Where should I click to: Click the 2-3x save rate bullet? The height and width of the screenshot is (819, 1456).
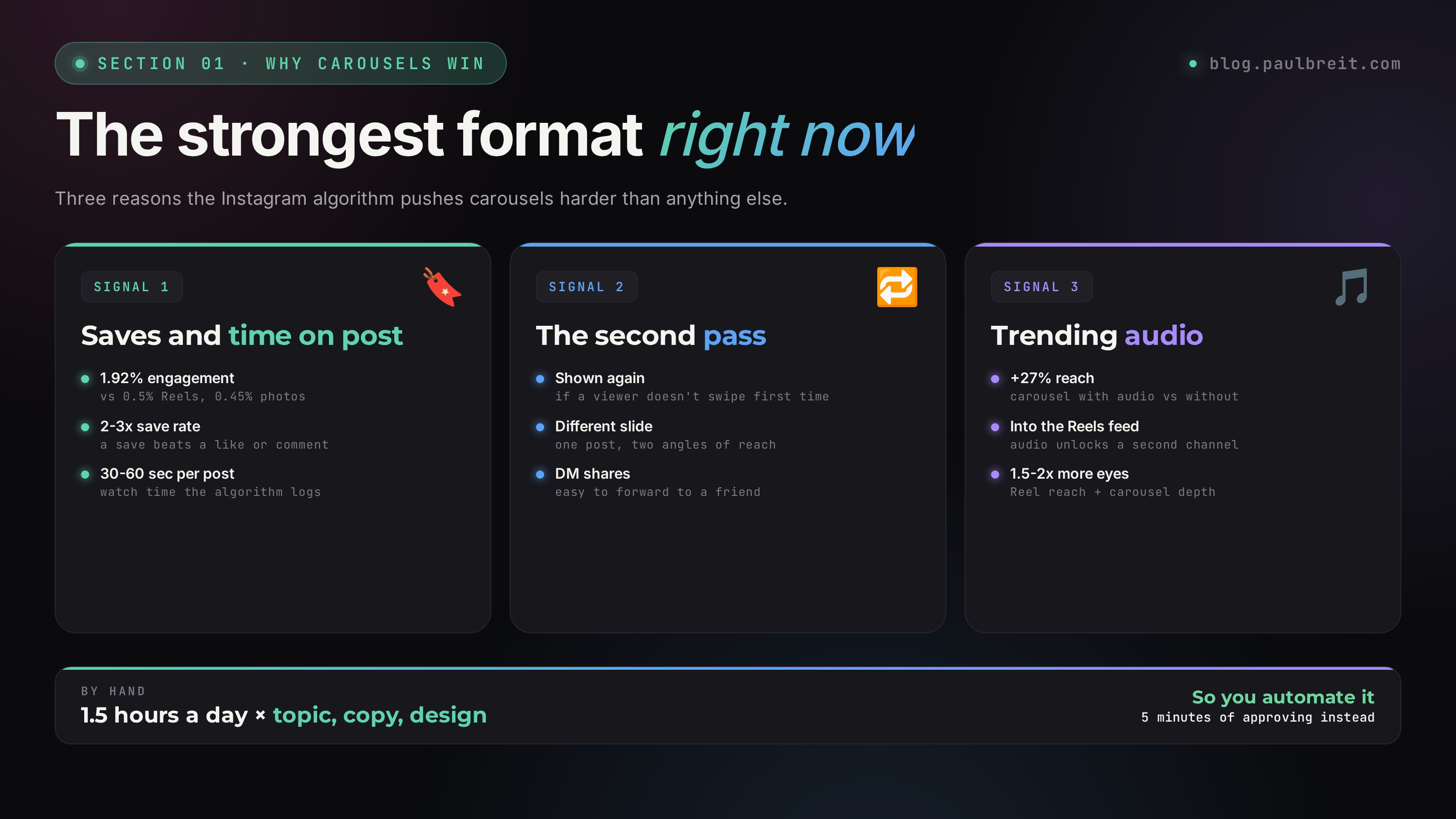click(150, 426)
